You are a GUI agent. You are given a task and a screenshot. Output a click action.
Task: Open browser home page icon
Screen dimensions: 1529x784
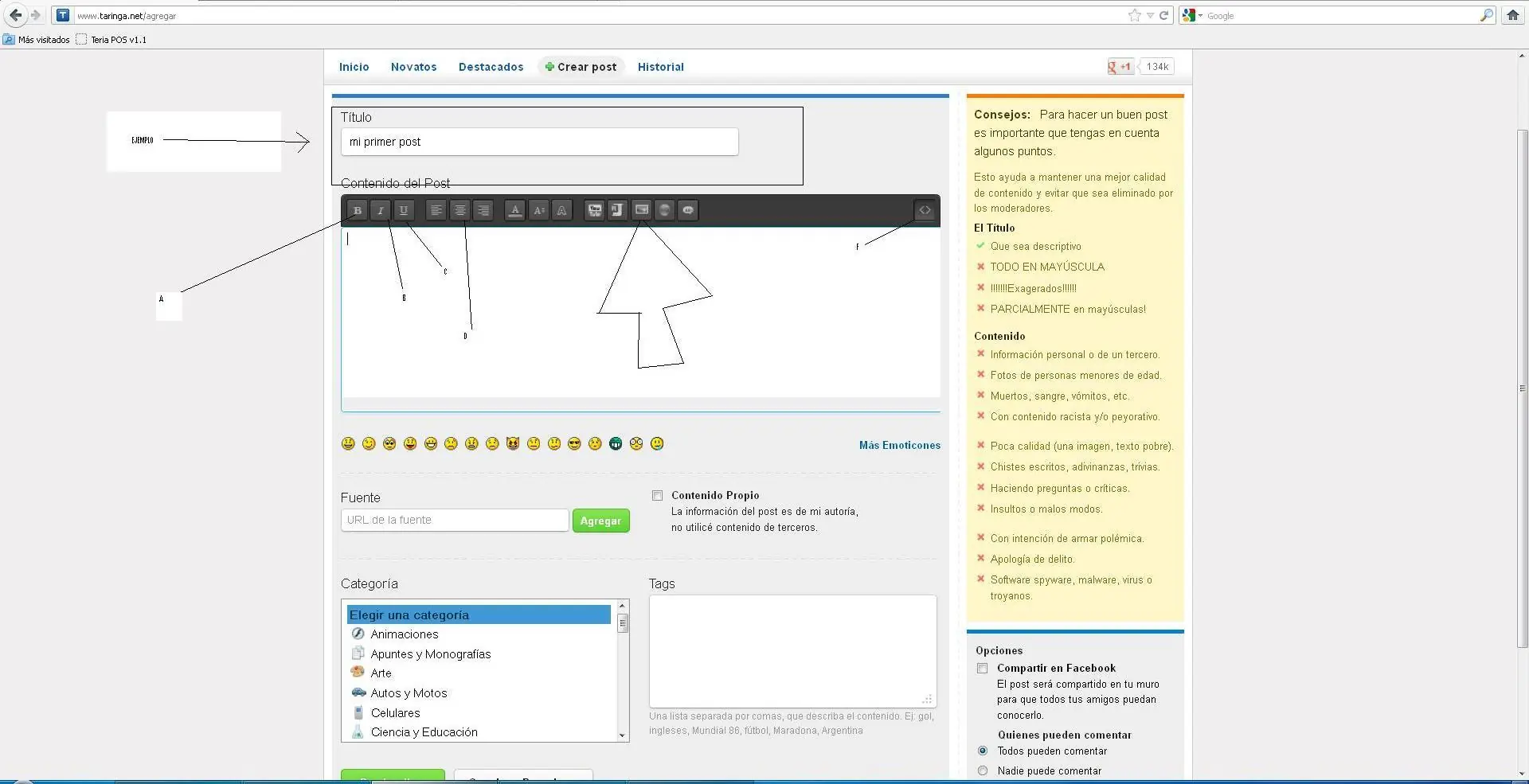point(1513,15)
